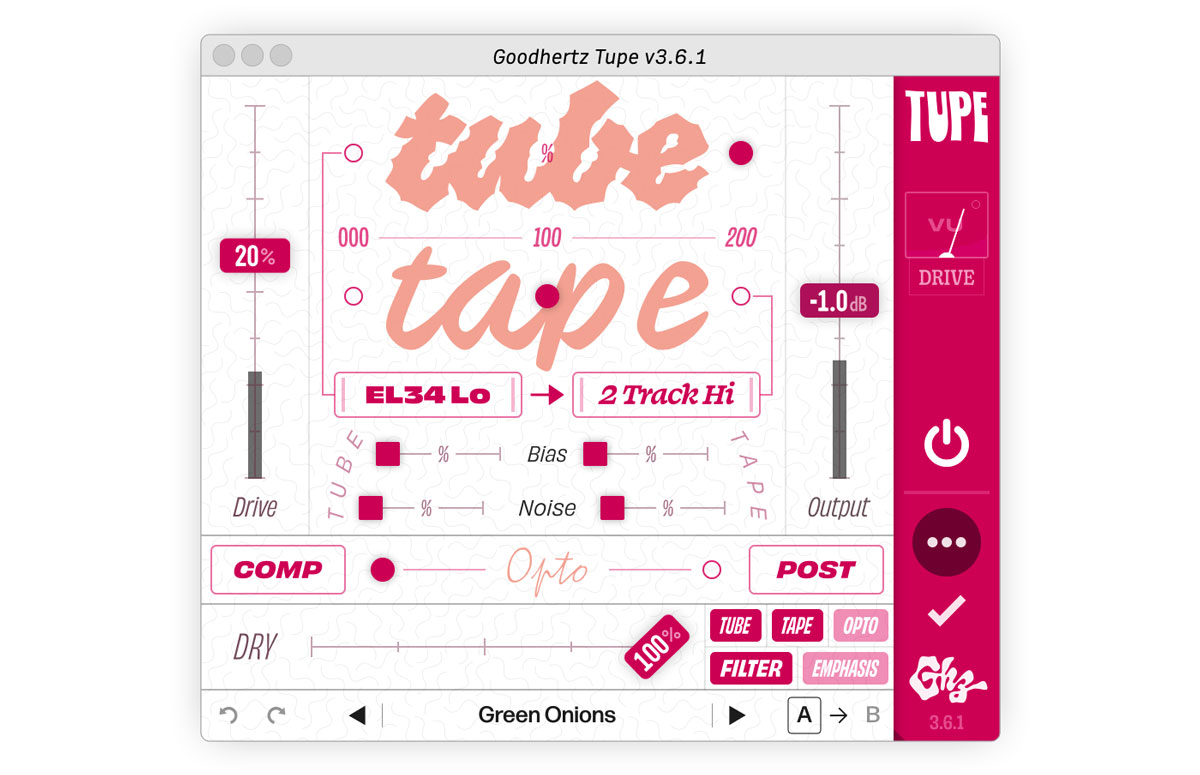This screenshot has height=775, width=1200.
Task: Select the empty tube 000 radio circle
Action: pos(353,153)
